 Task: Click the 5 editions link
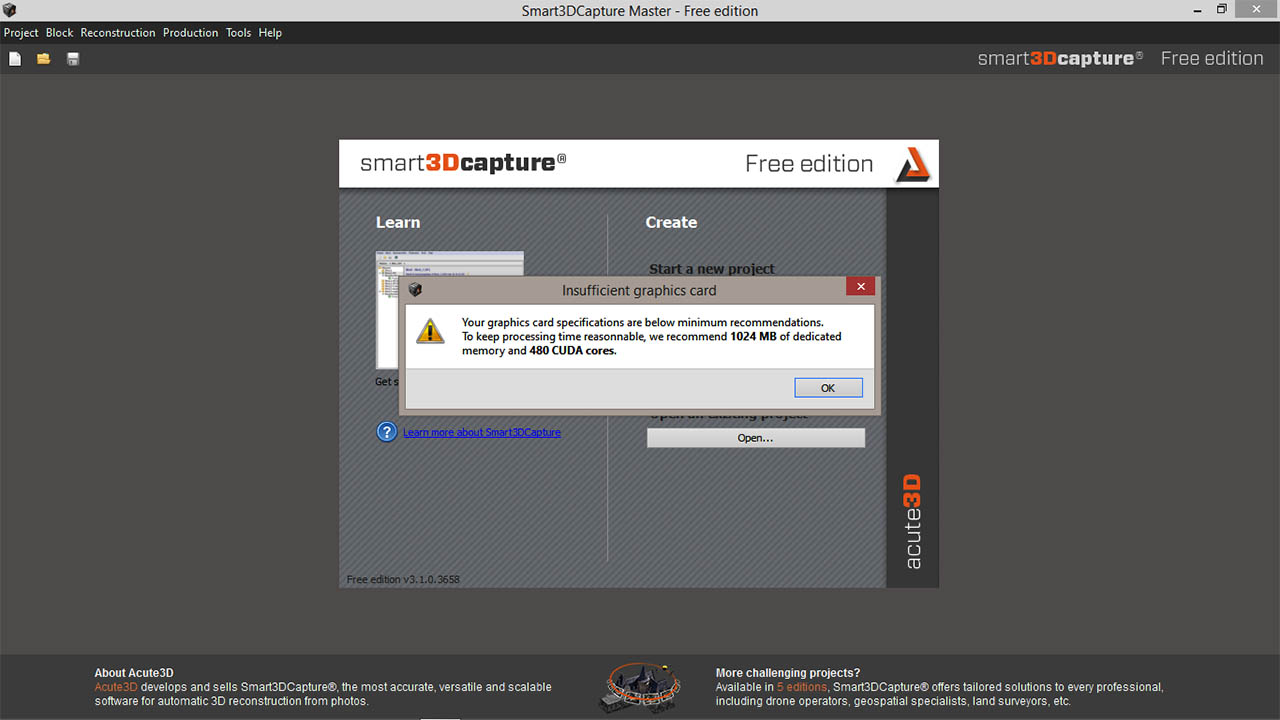tap(802, 687)
